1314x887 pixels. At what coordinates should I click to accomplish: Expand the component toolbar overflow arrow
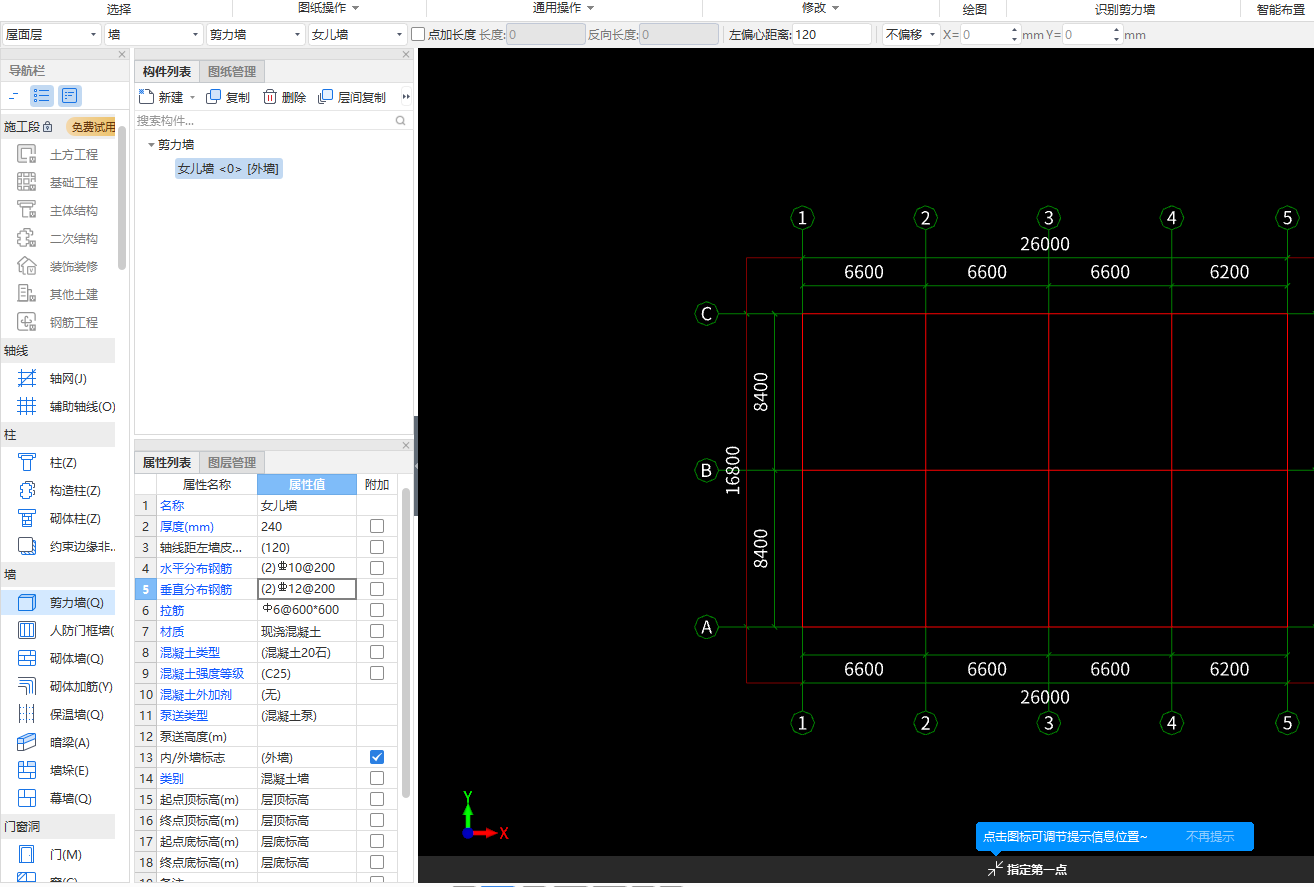pos(405,97)
